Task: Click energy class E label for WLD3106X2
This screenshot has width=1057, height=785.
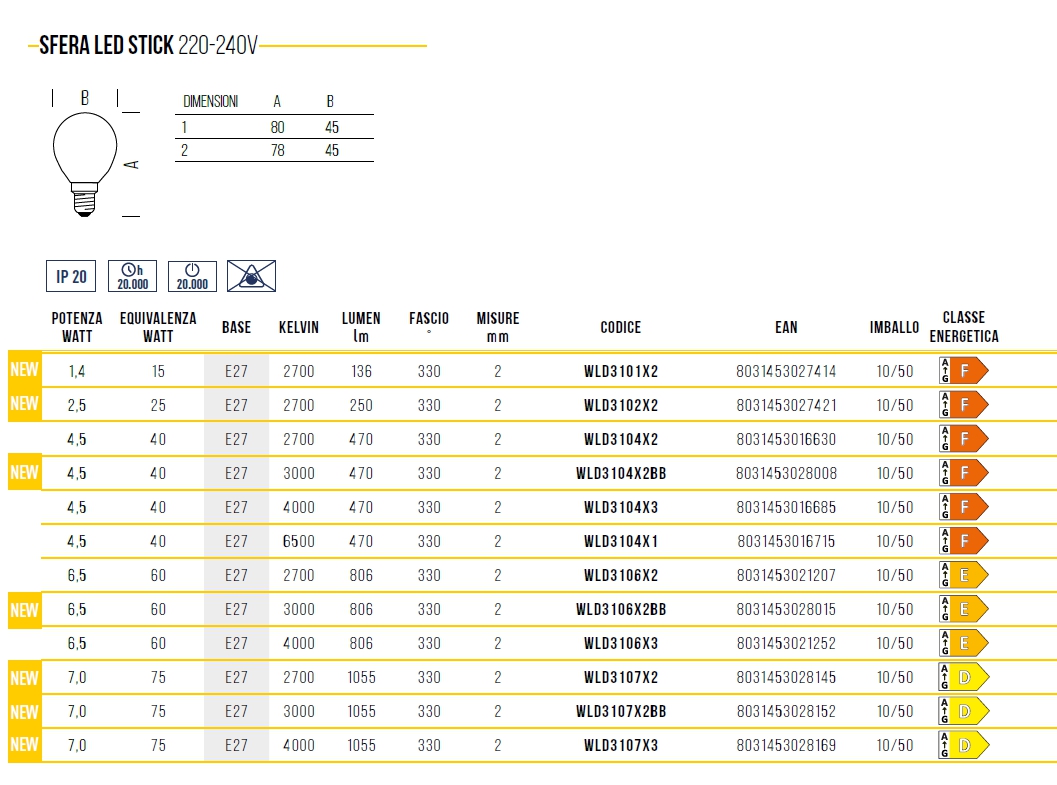Action: [x=963, y=575]
